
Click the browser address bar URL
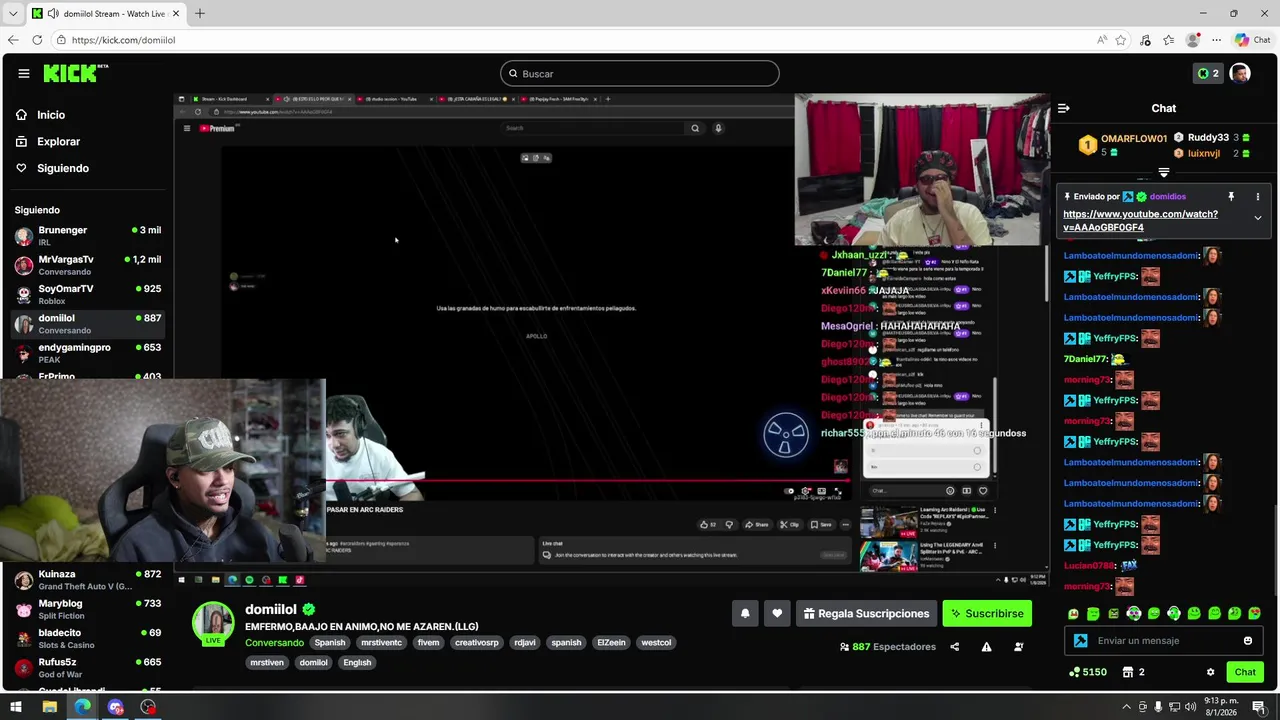(124, 40)
